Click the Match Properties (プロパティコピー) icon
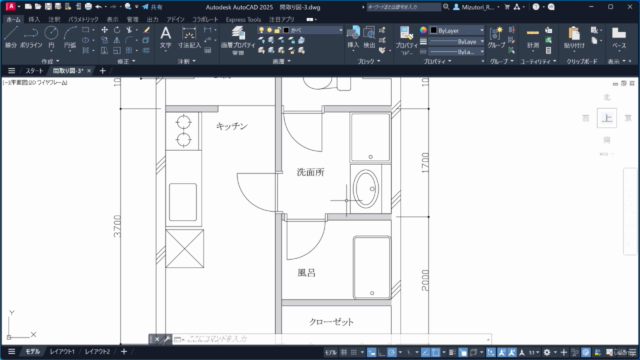The image size is (640, 360). [406, 40]
